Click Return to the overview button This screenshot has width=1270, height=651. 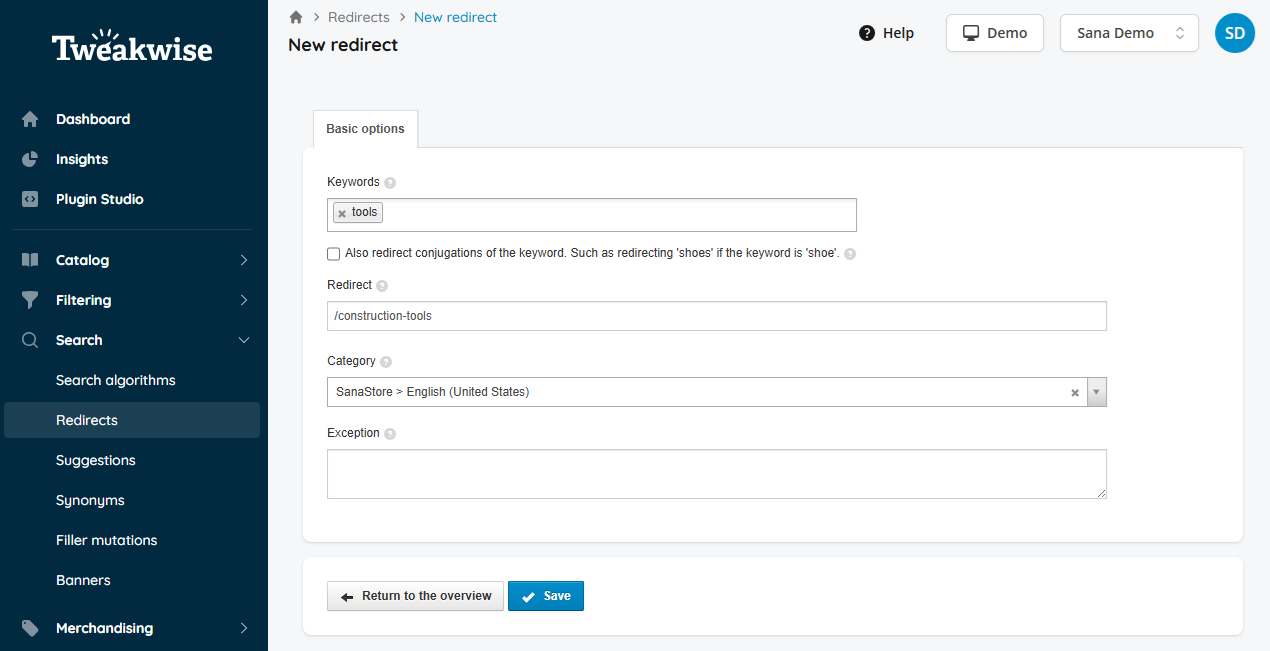coord(415,596)
